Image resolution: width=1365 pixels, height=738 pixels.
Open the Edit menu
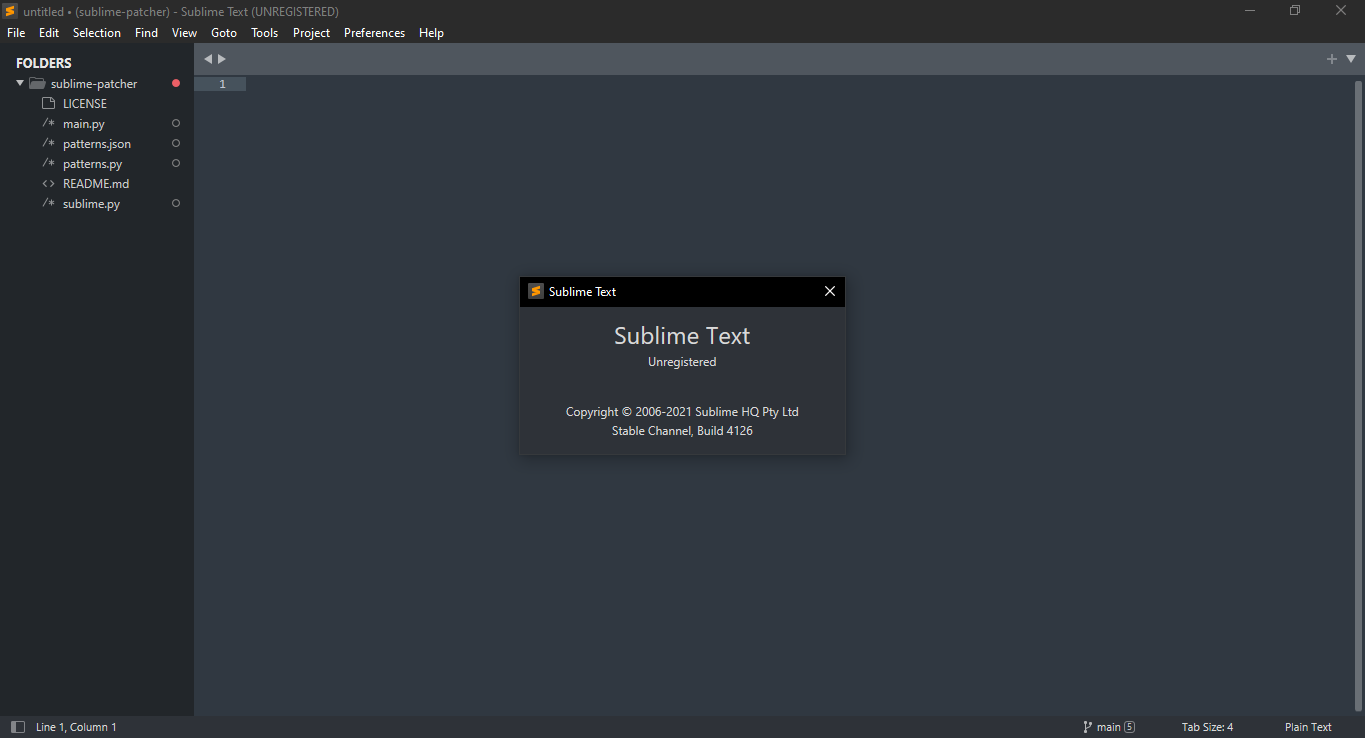pos(49,33)
